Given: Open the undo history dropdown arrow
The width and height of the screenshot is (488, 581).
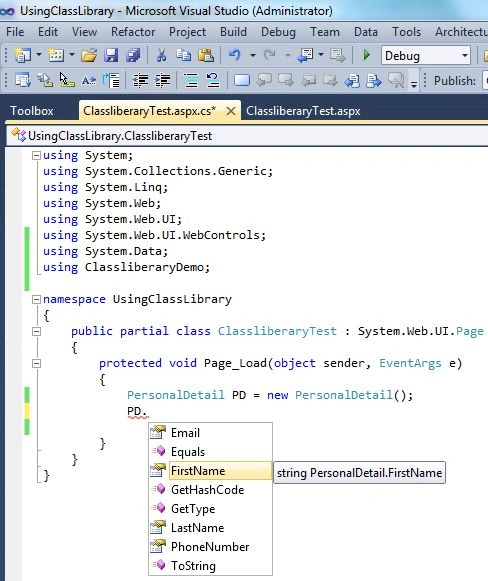Looking at the screenshot, I should (x=253, y=56).
